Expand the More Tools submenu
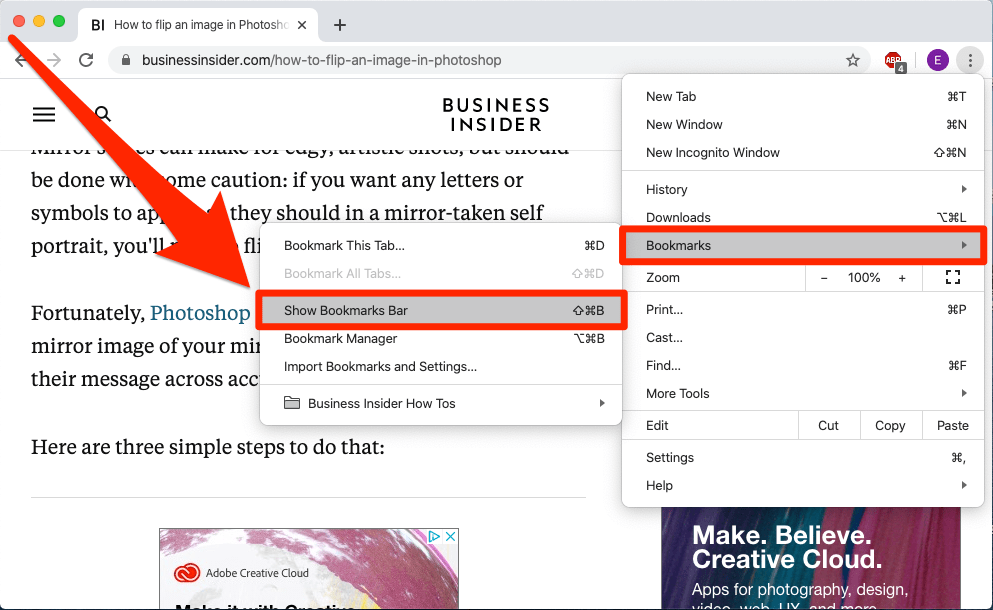Image resolution: width=993 pixels, height=610 pixels. 803,393
